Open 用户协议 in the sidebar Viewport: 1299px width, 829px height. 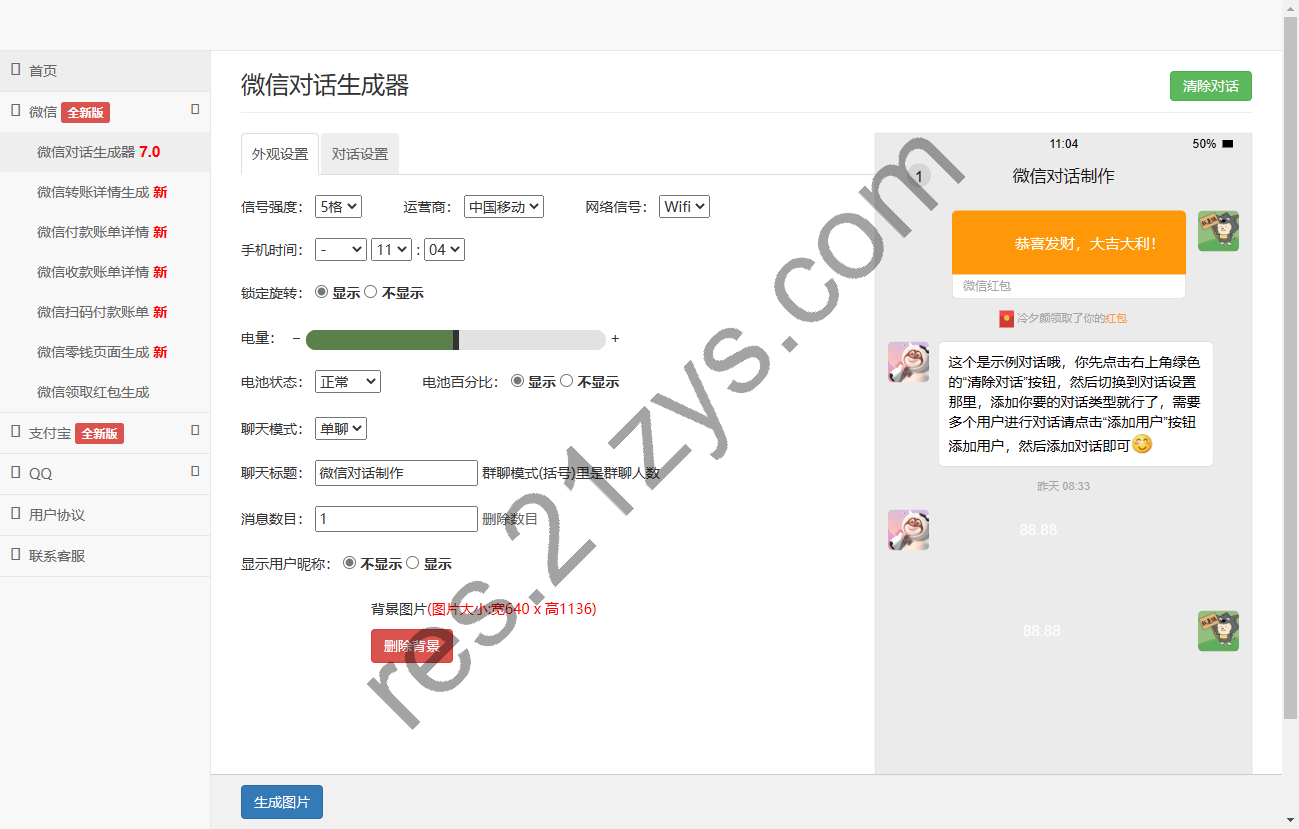(x=105, y=515)
